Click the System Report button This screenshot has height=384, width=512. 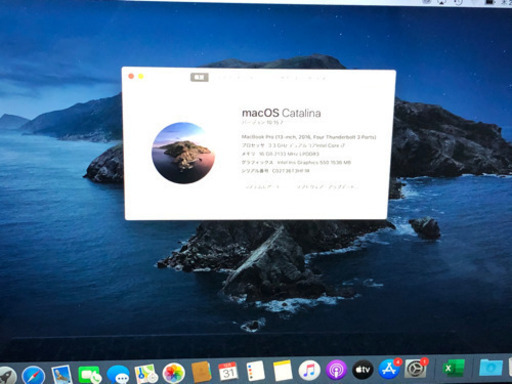tap(263, 187)
